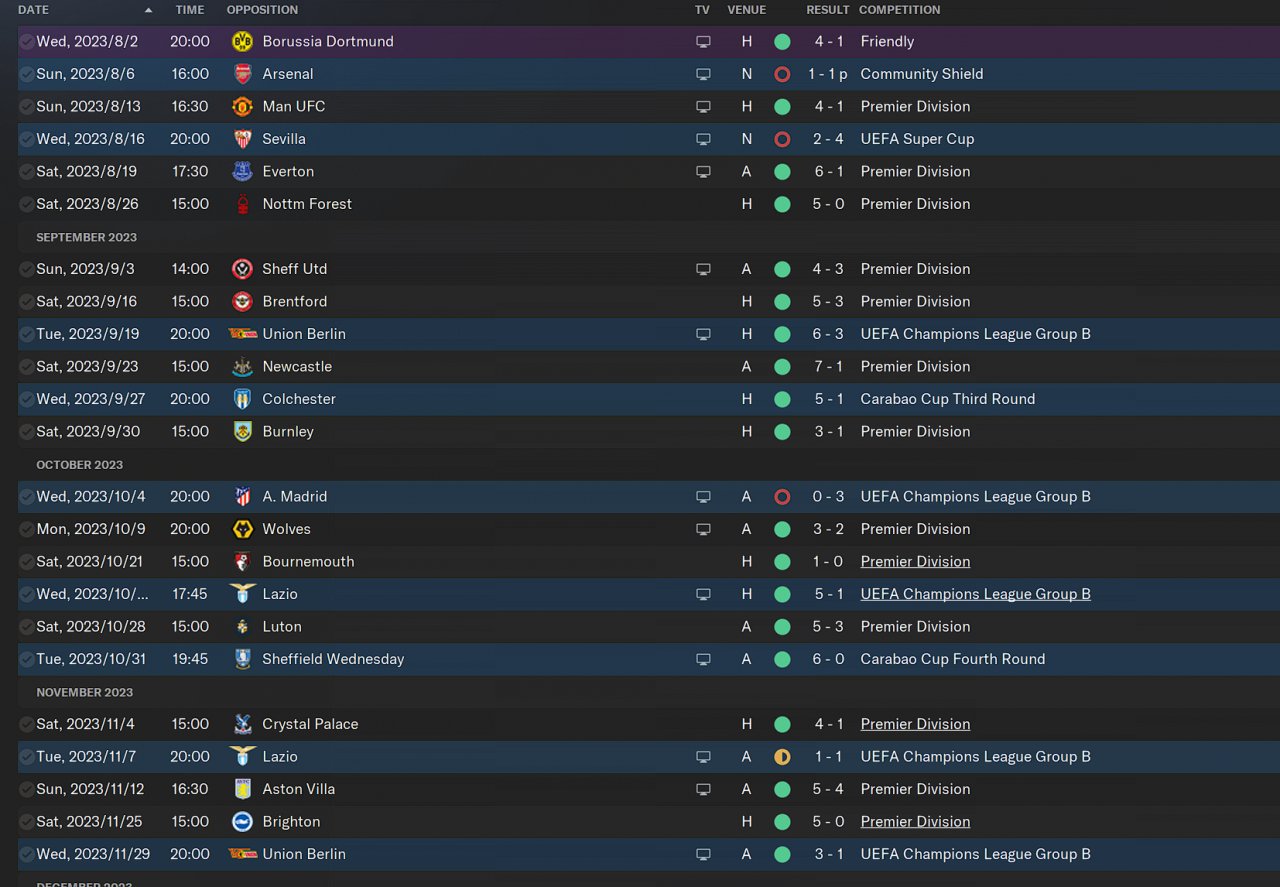Collapse the September 2023 month group
1280x887 pixels.
point(86,237)
